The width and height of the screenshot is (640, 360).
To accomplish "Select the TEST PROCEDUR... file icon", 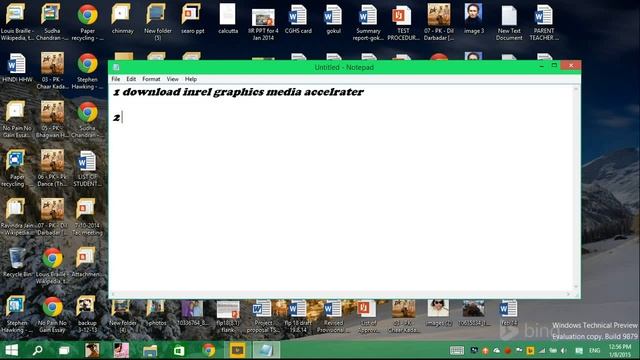I will 403,22.
